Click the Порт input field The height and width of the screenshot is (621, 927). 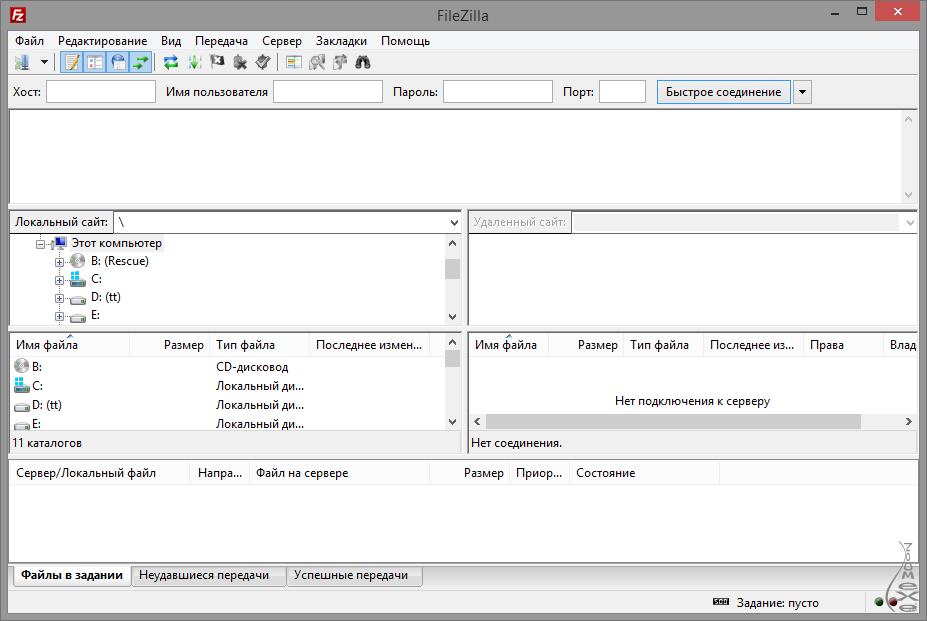pyautogui.click(x=622, y=92)
